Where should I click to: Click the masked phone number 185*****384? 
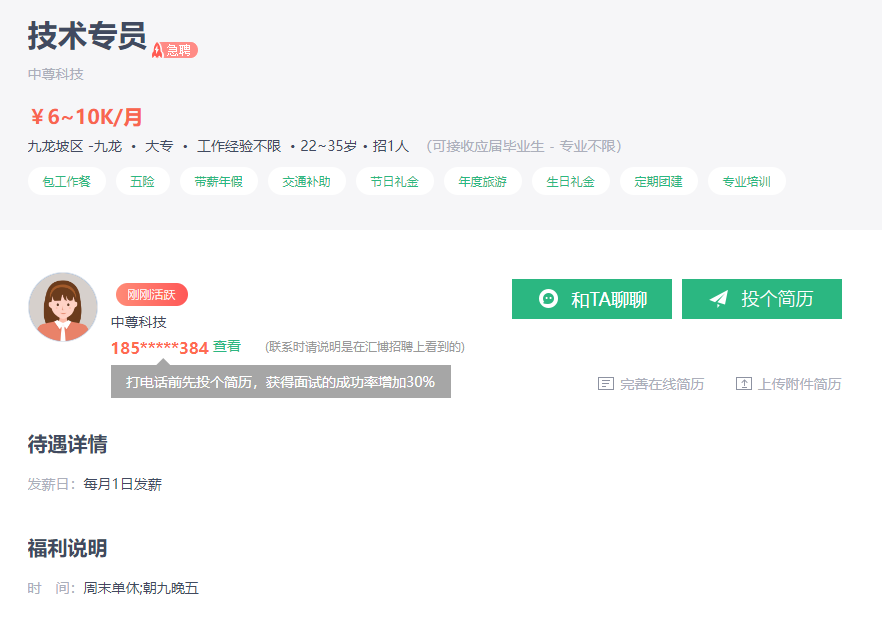[160, 348]
